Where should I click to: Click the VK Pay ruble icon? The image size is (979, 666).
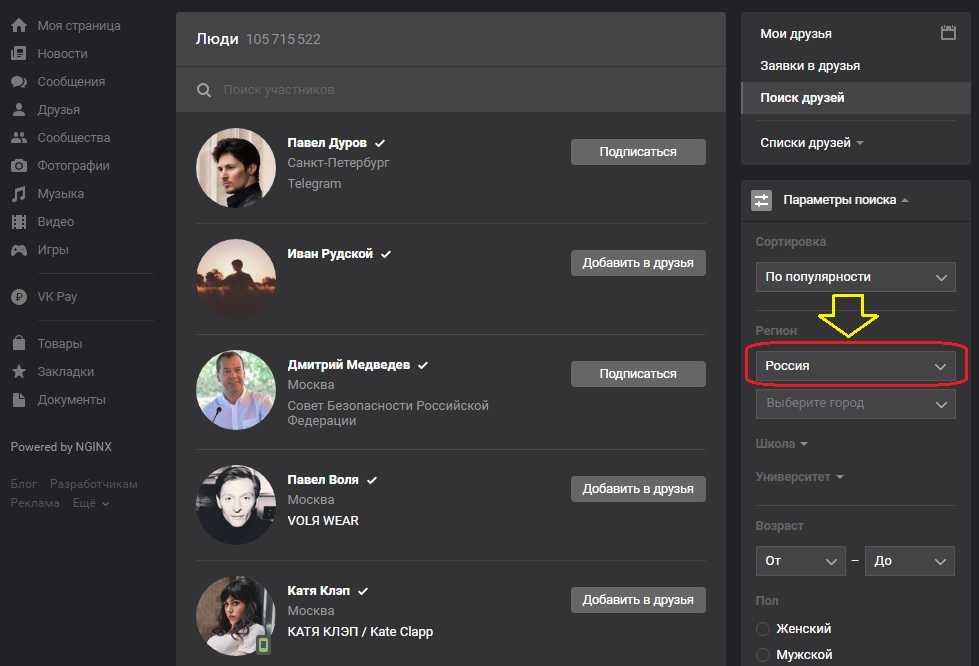coord(18,296)
